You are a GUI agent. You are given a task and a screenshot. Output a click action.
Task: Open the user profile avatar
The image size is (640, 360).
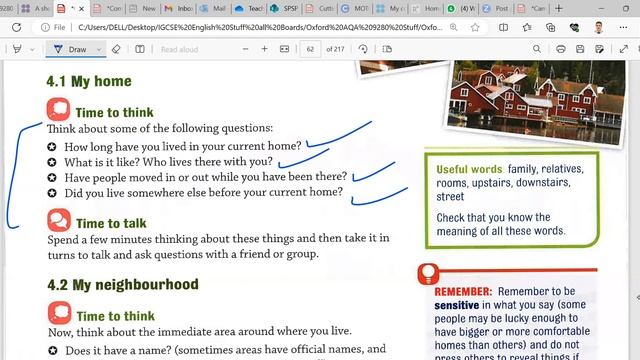599,27
